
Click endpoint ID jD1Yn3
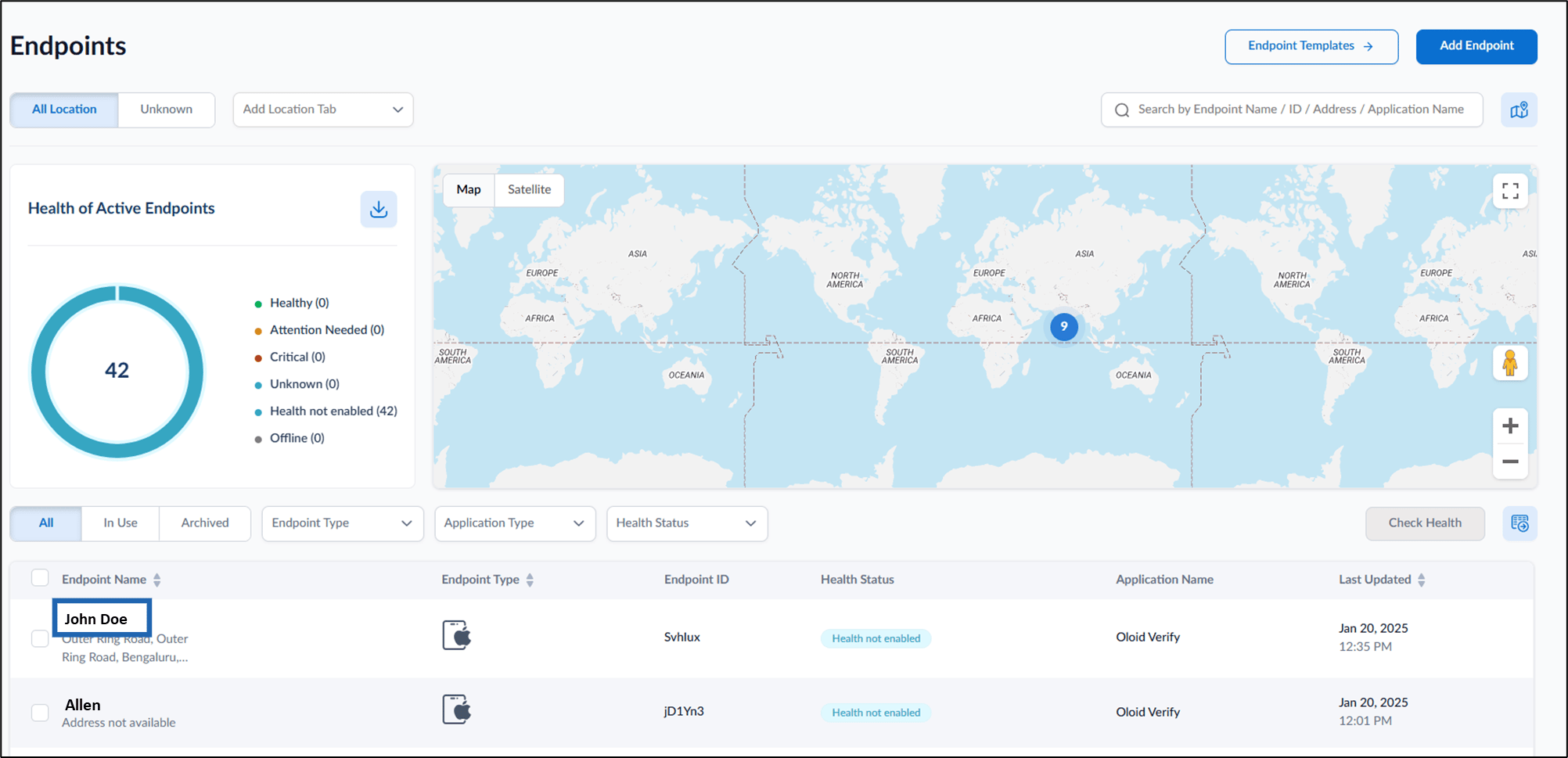click(684, 711)
